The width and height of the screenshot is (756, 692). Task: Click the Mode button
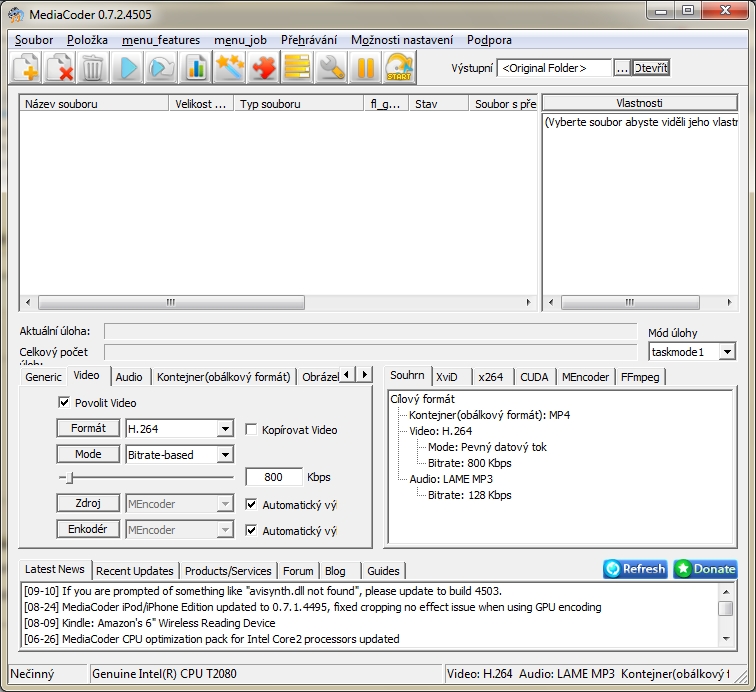88,454
